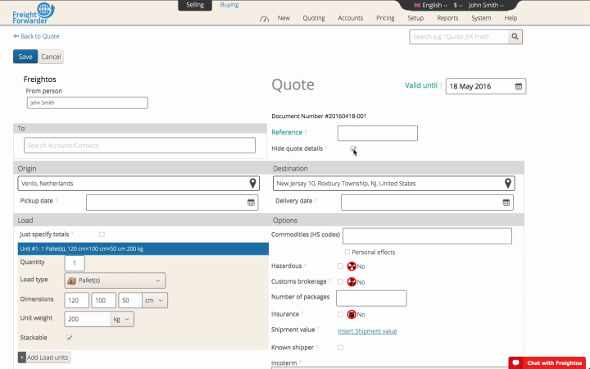Enable the Just specify totals checkbox
This screenshot has width=590, height=369.
[102, 234]
